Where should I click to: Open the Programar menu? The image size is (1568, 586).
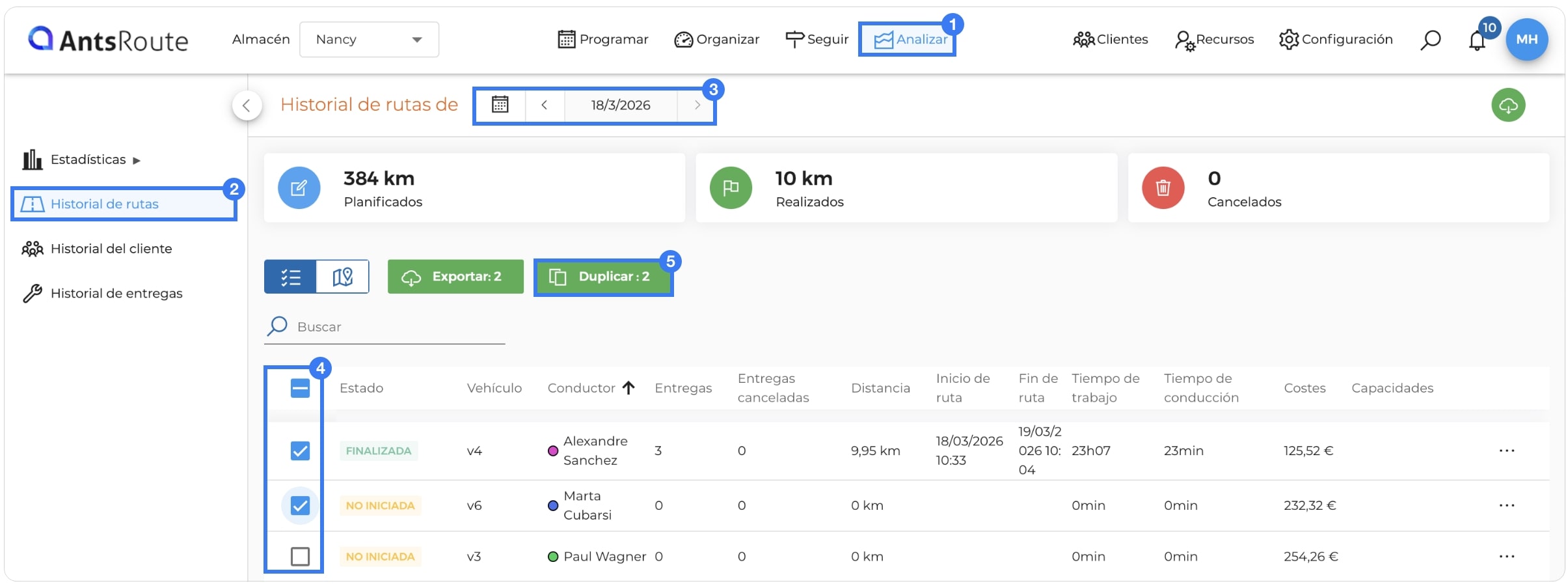click(603, 40)
